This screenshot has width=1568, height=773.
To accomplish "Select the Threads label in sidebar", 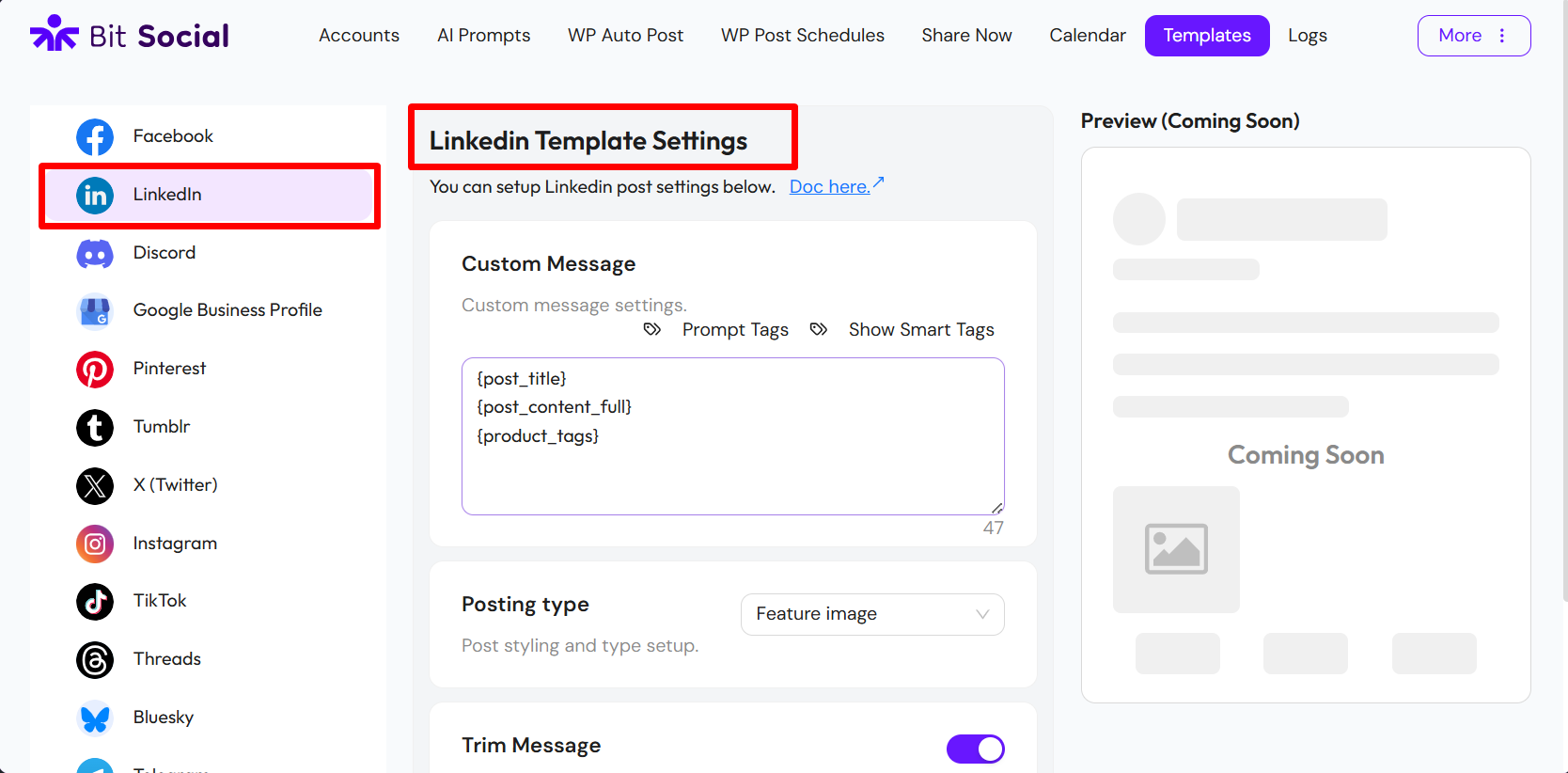I will pyautogui.click(x=167, y=659).
